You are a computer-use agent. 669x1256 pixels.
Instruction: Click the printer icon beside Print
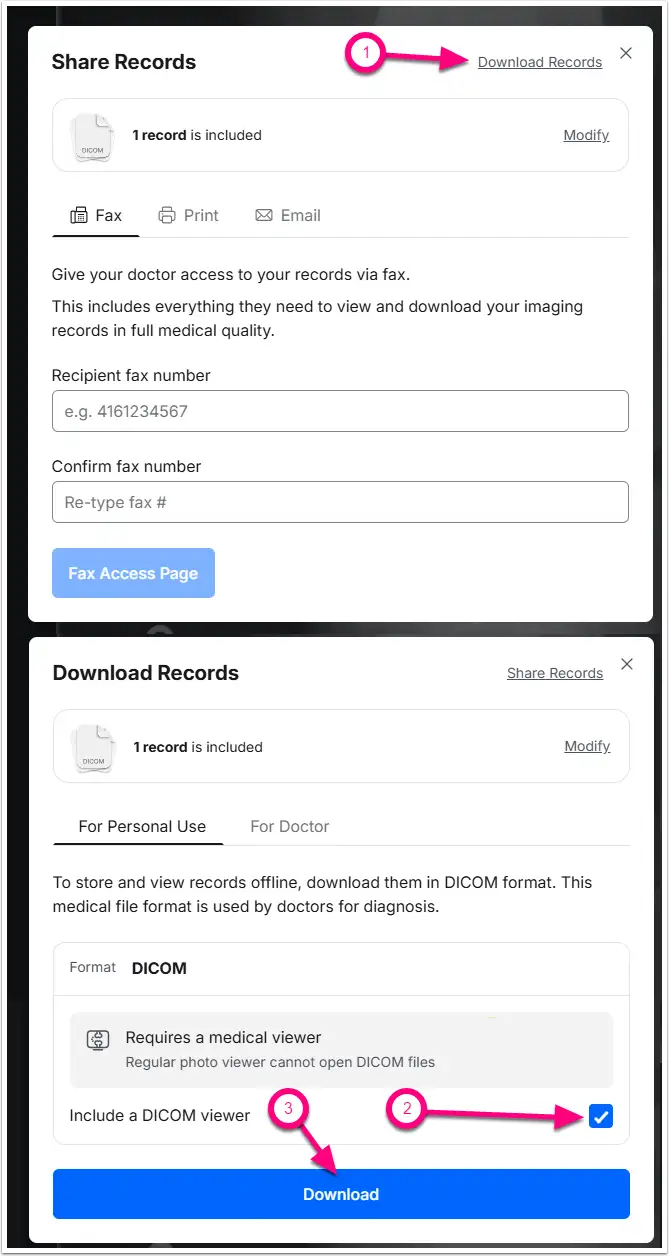click(x=166, y=215)
